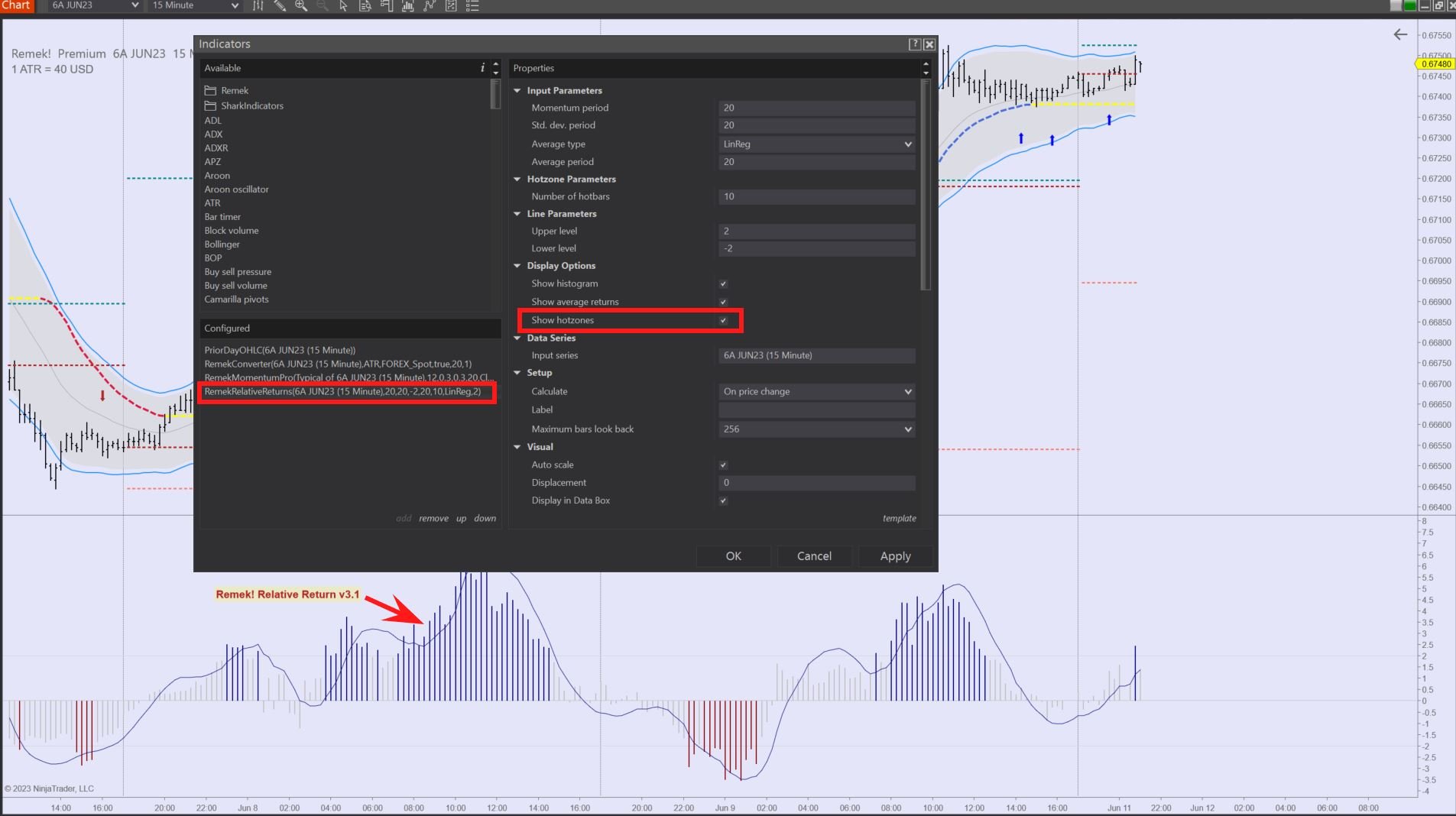Click the Available list scrollbar
The height and width of the screenshot is (816, 1456).
(x=495, y=95)
